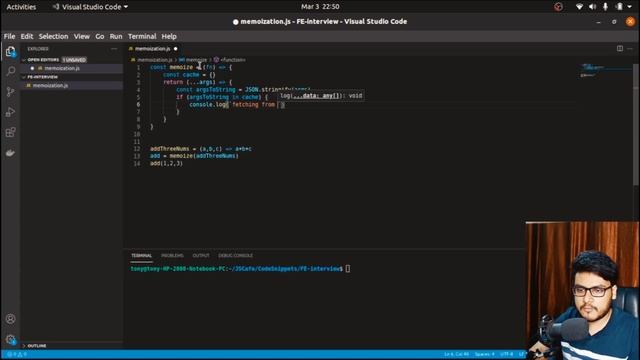Image resolution: width=640 pixels, height=360 pixels.
Task: Open the Source Control view icon
Action: click(11, 91)
